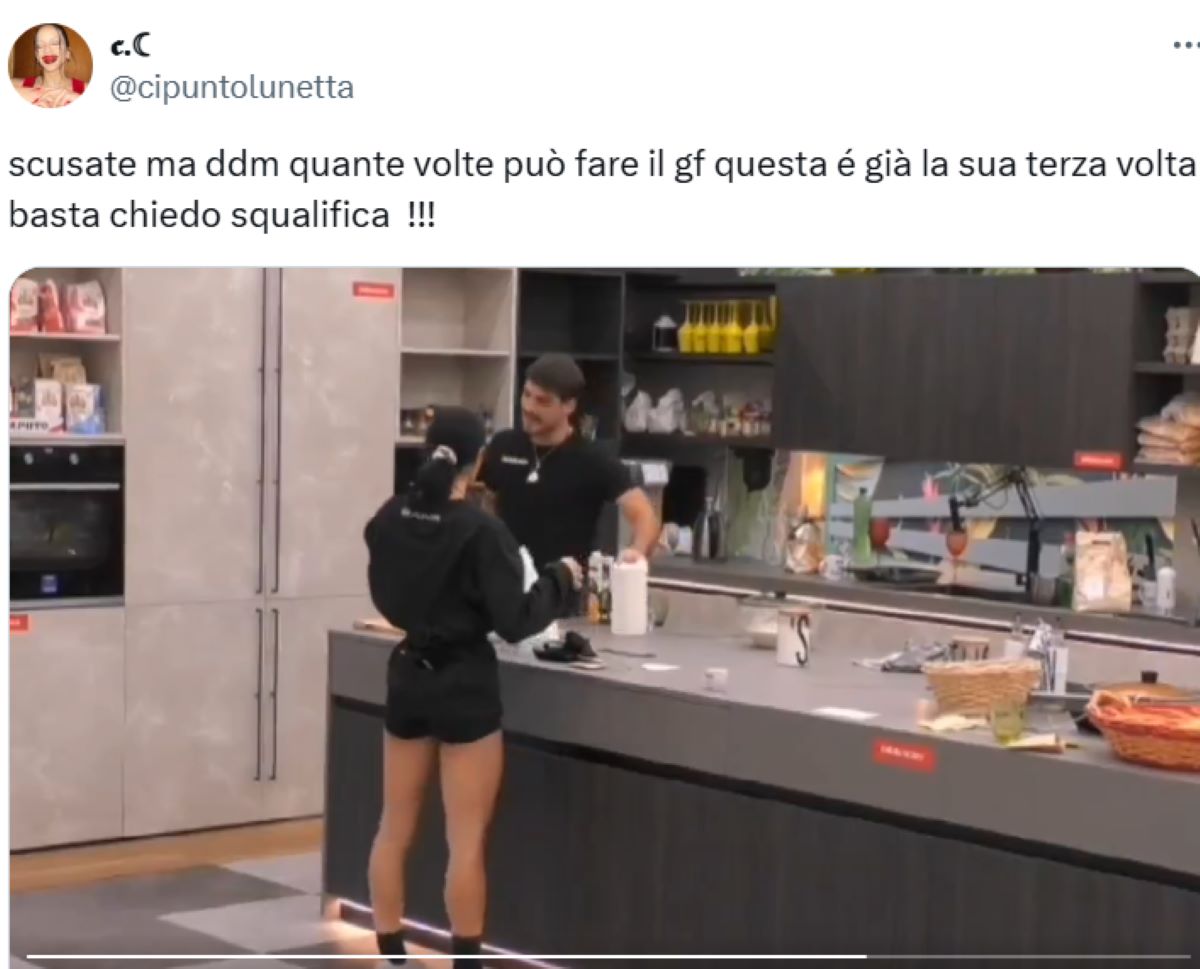
Task: Click the mug with letter S on counter
Action: (794, 635)
